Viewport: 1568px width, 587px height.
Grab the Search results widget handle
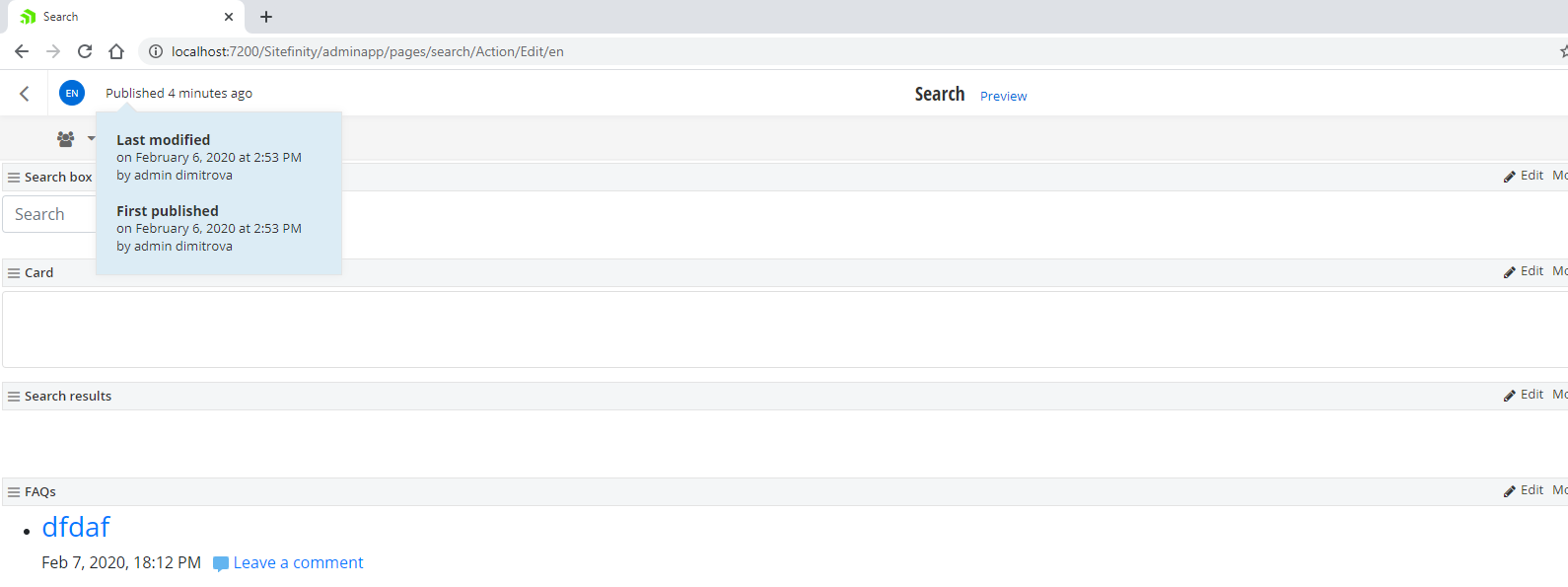click(14, 397)
